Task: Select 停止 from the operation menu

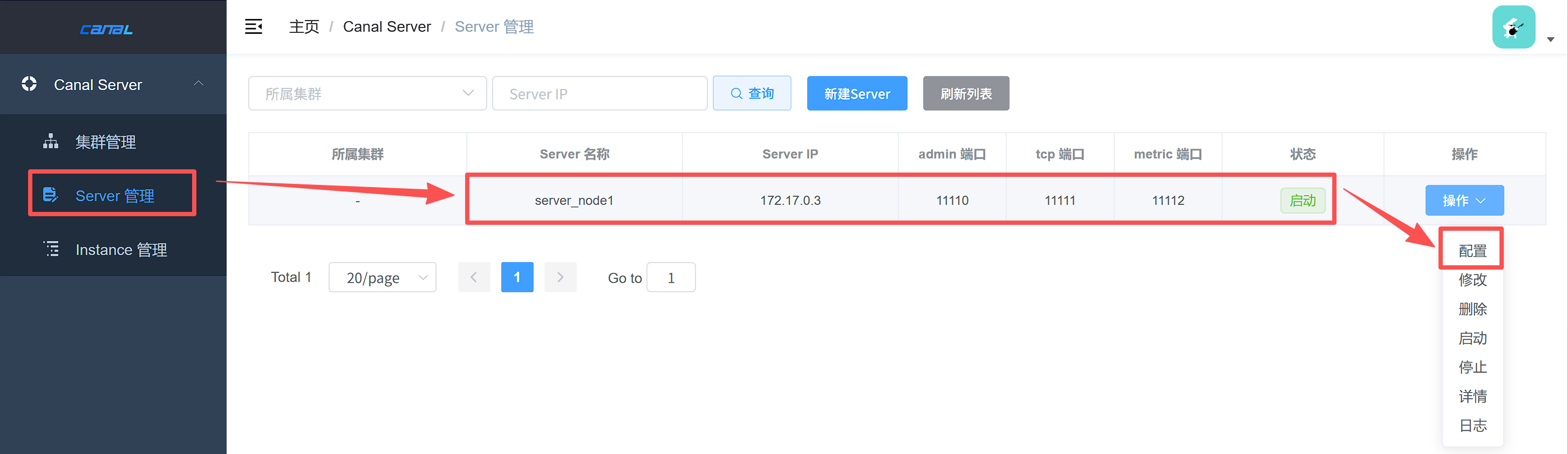Action: [x=1472, y=368]
